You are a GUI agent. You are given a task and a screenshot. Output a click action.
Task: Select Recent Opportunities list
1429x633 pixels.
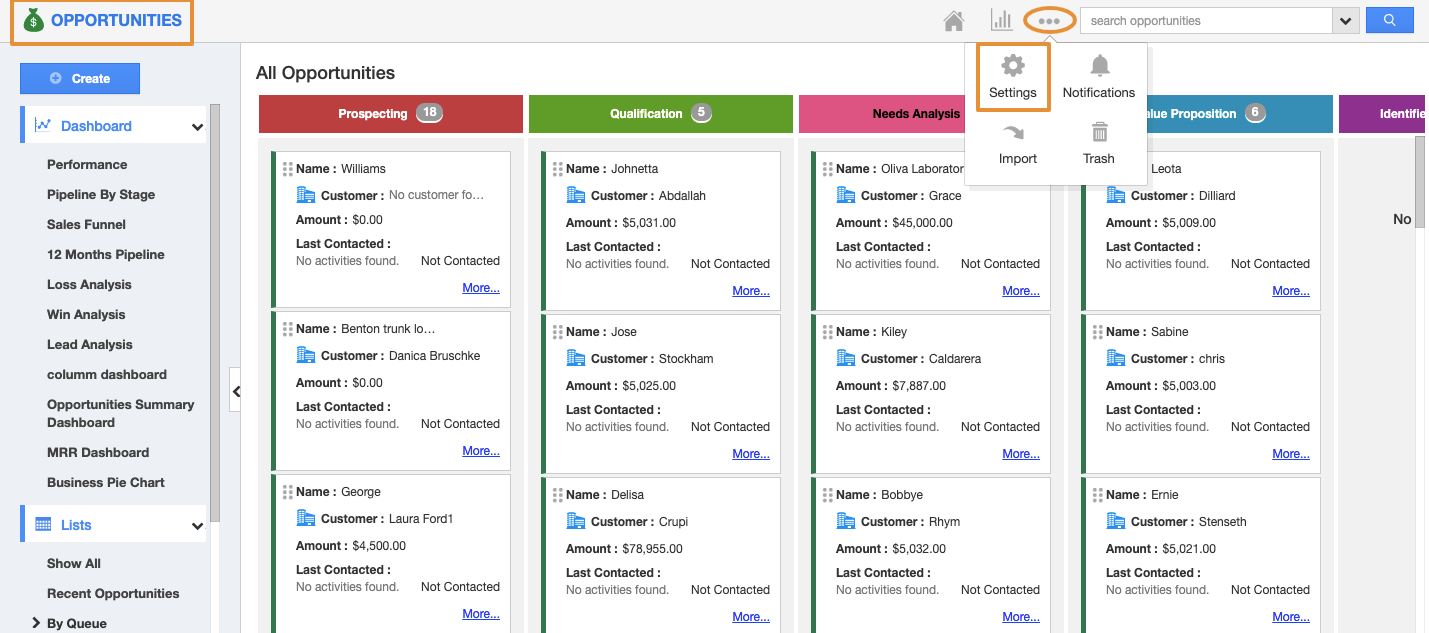click(113, 593)
